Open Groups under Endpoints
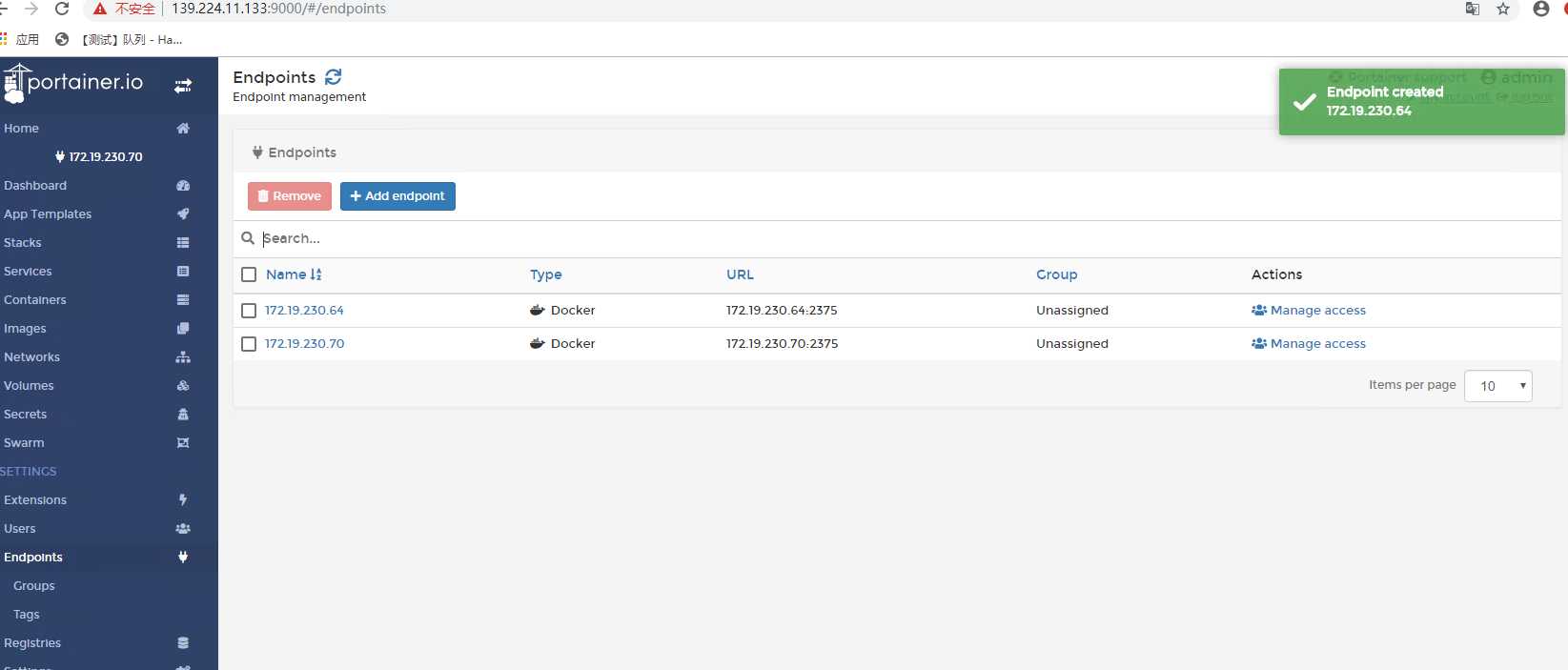Image resolution: width=1568 pixels, height=670 pixels. (x=34, y=585)
